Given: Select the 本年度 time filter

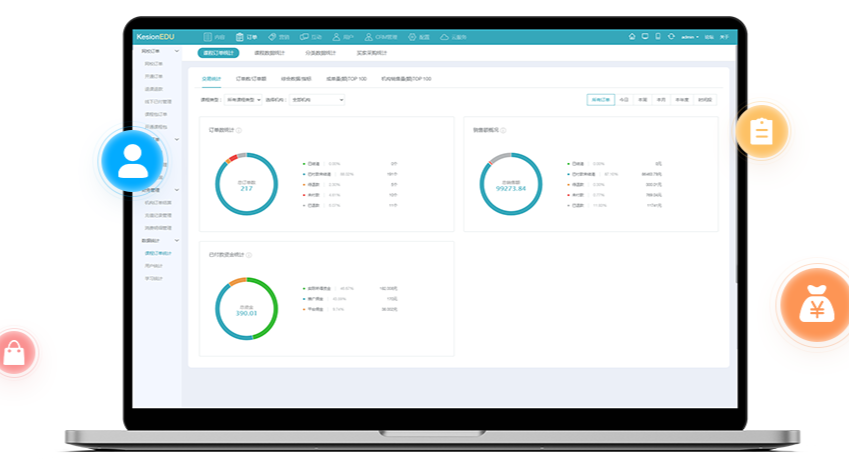Looking at the screenshot, I should tap(682, 100).
